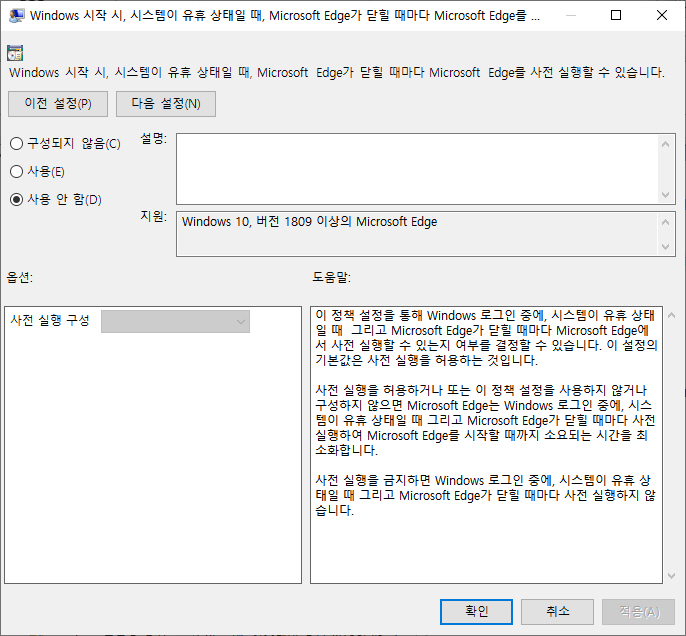Click the policy setting icon above the description

pyautogui.click(x=15, y=53)
